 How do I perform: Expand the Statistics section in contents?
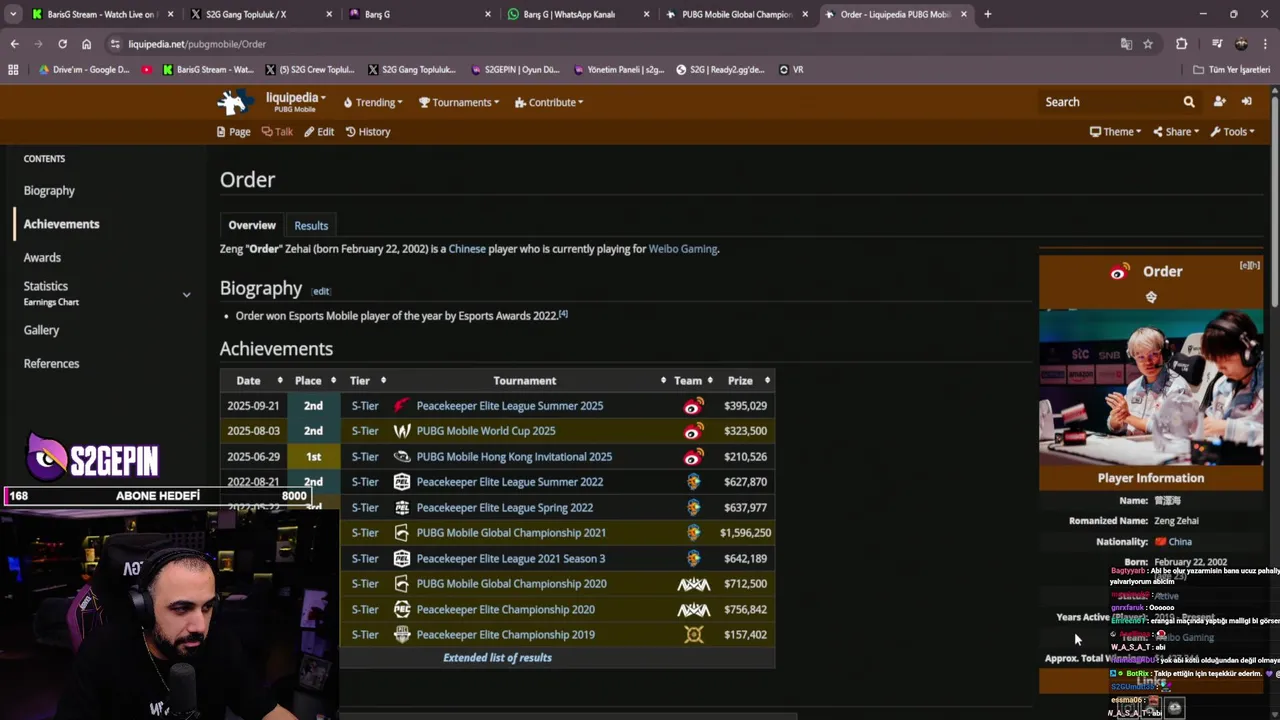coord(186,294)
